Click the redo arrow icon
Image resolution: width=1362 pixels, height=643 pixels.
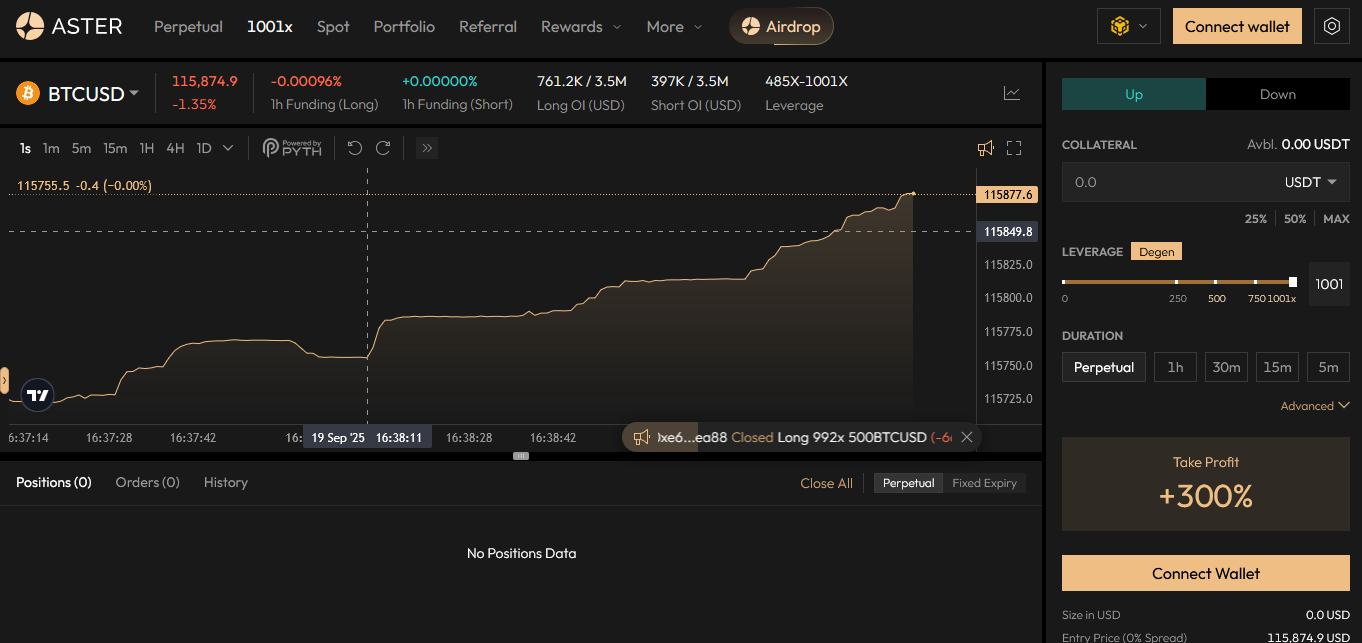point(383,147)
